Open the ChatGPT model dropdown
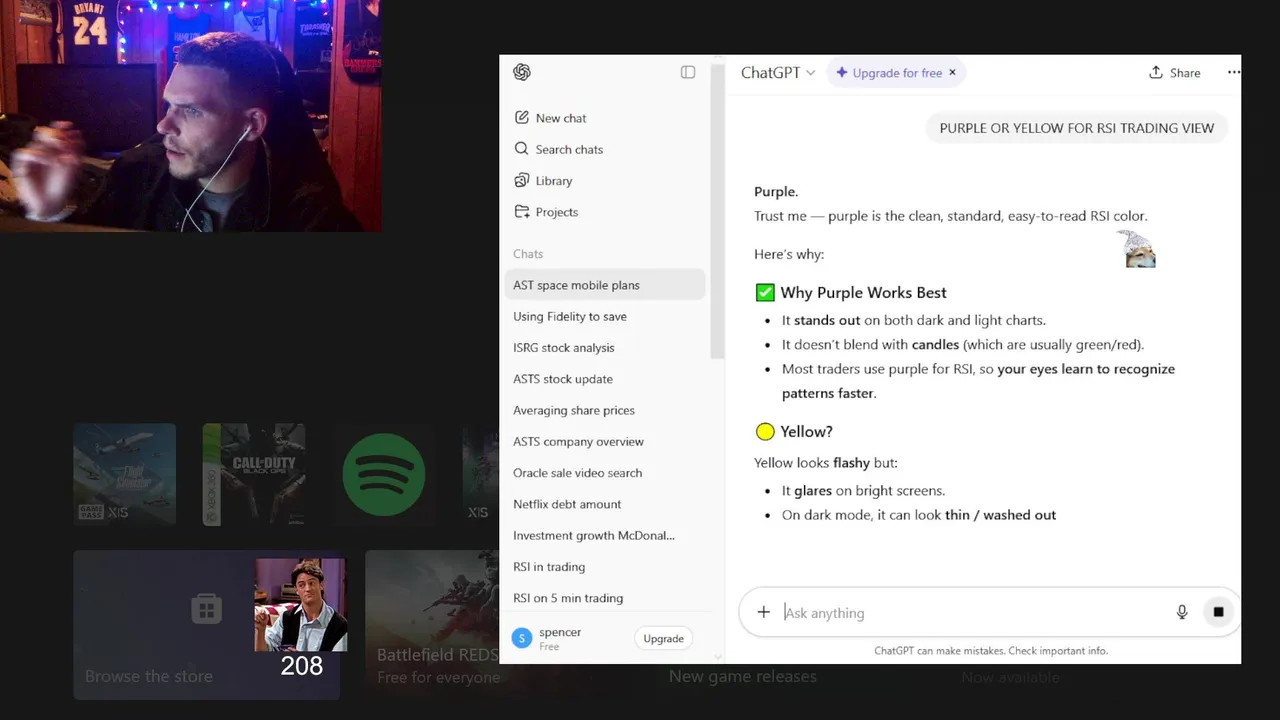The image size is (1280, 720). [x=778, y=73]
